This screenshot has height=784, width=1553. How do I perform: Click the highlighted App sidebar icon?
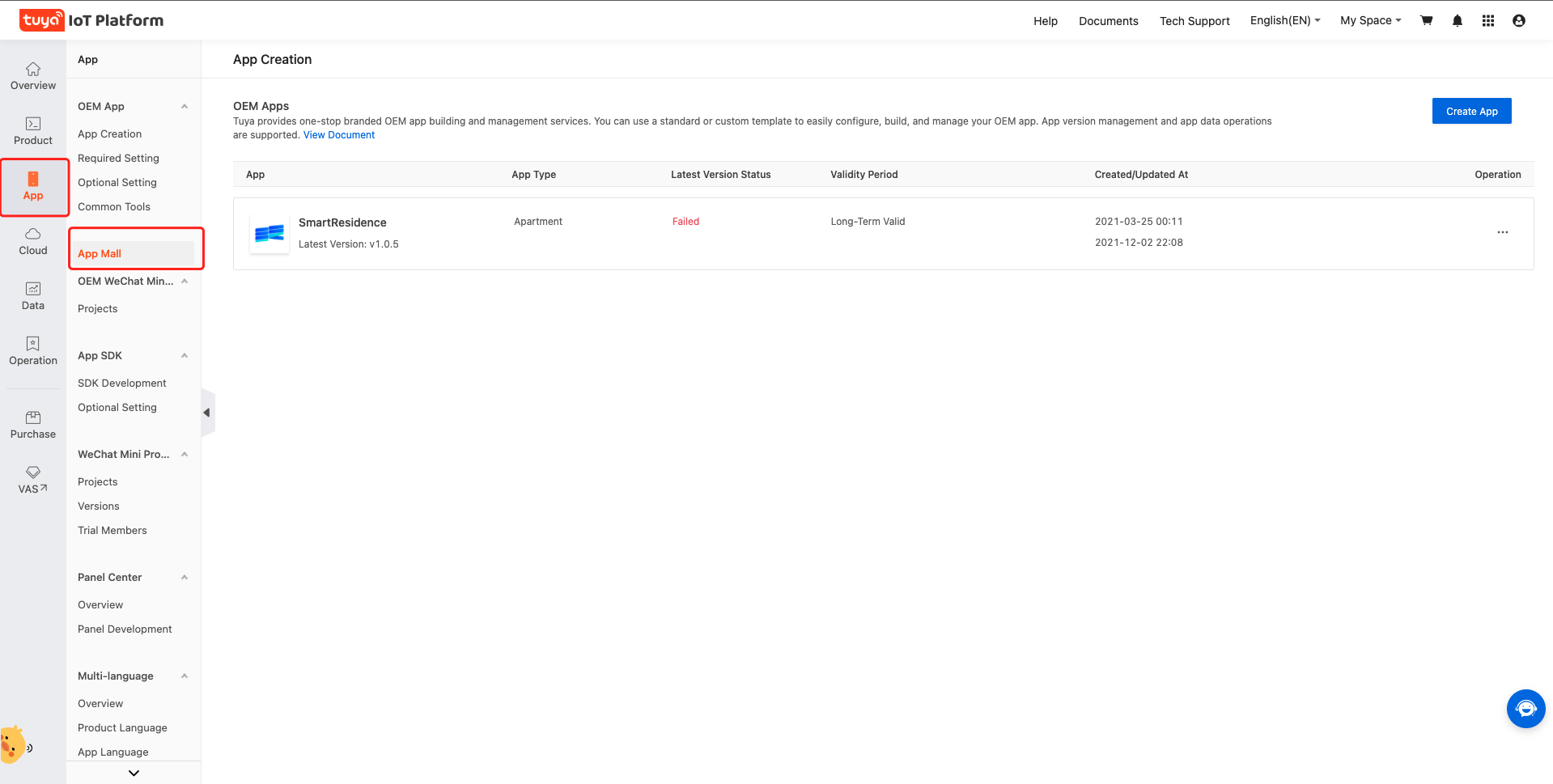click(x=32, y=185)
